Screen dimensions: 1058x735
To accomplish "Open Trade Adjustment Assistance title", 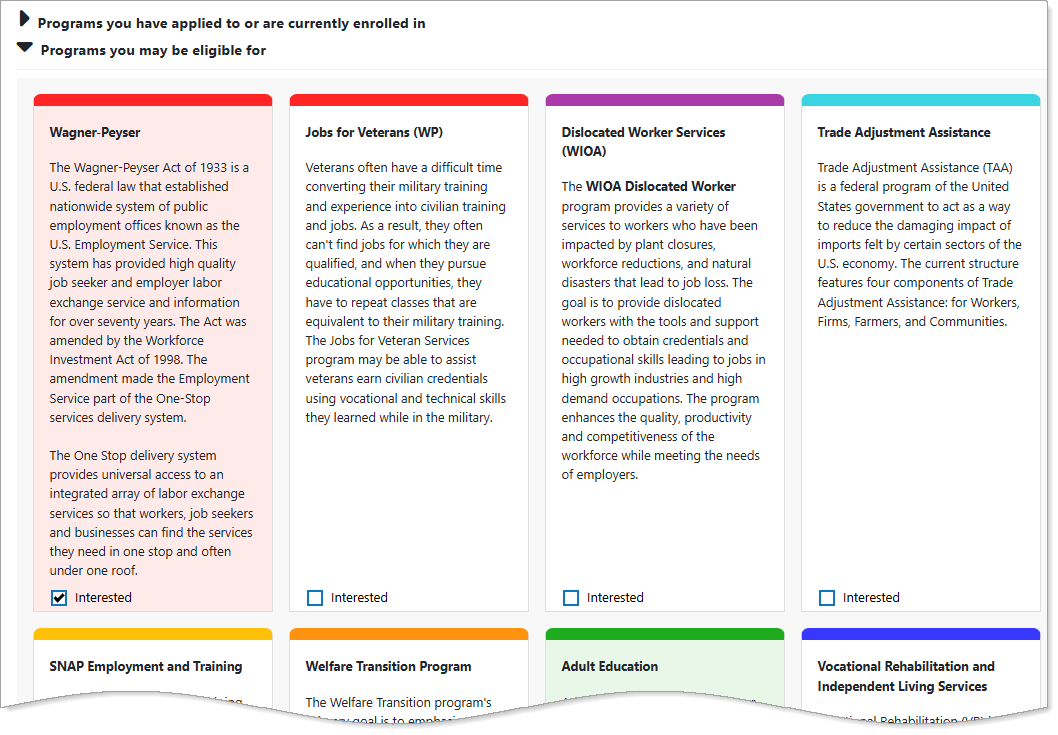I will [x=904, y=132].
